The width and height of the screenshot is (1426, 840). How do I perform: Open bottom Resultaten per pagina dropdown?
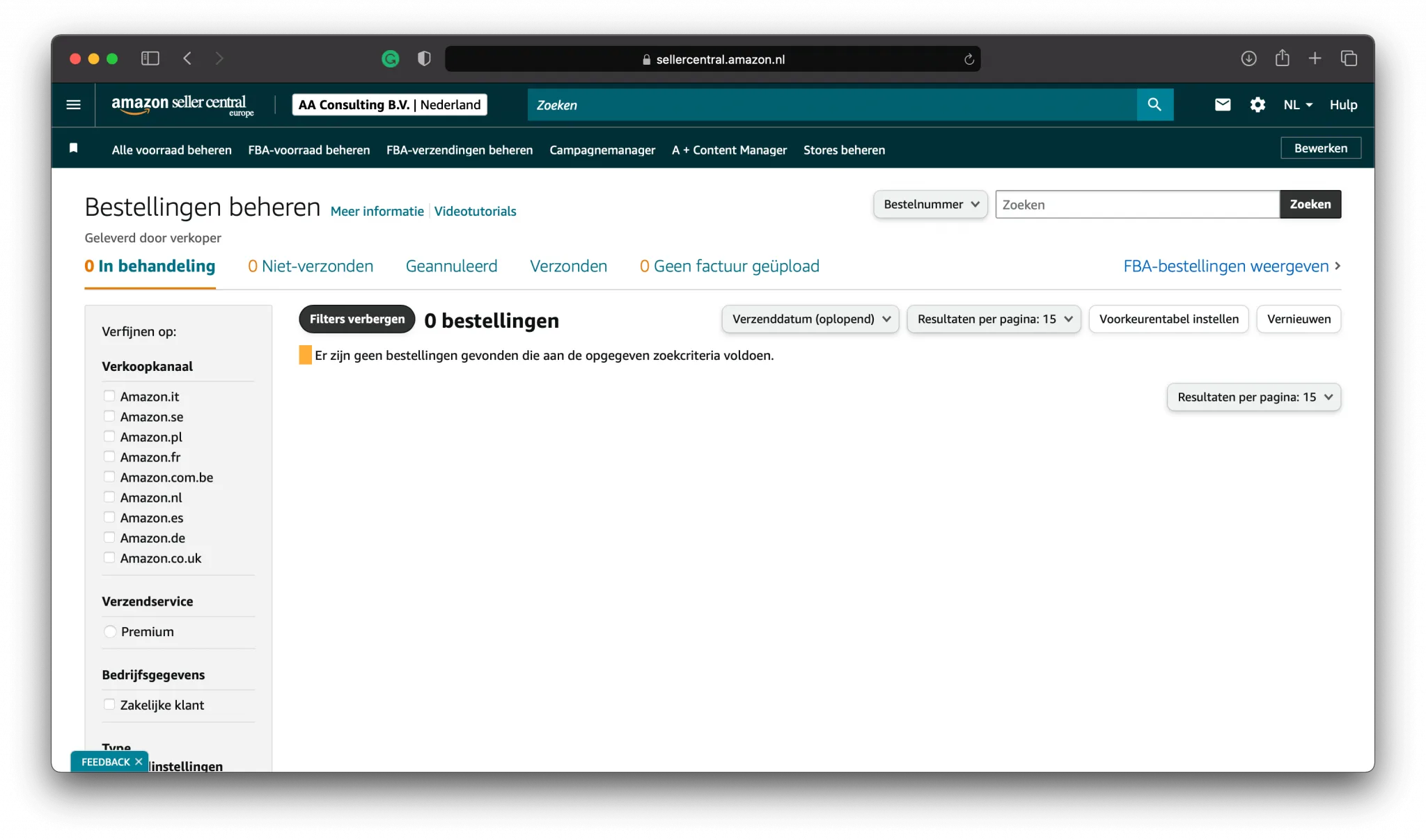coord(1253,397)
